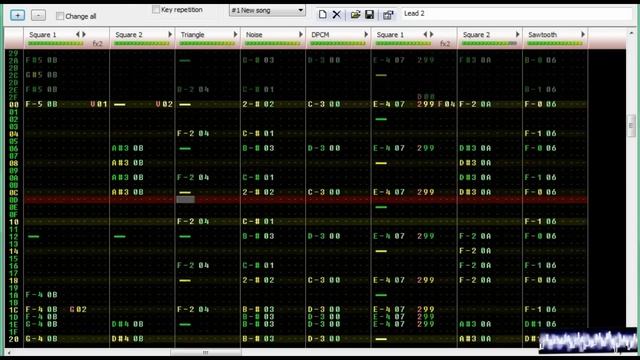Select the V01 effect in row 00
Screen dimensions: 640x360
[98, 104]
